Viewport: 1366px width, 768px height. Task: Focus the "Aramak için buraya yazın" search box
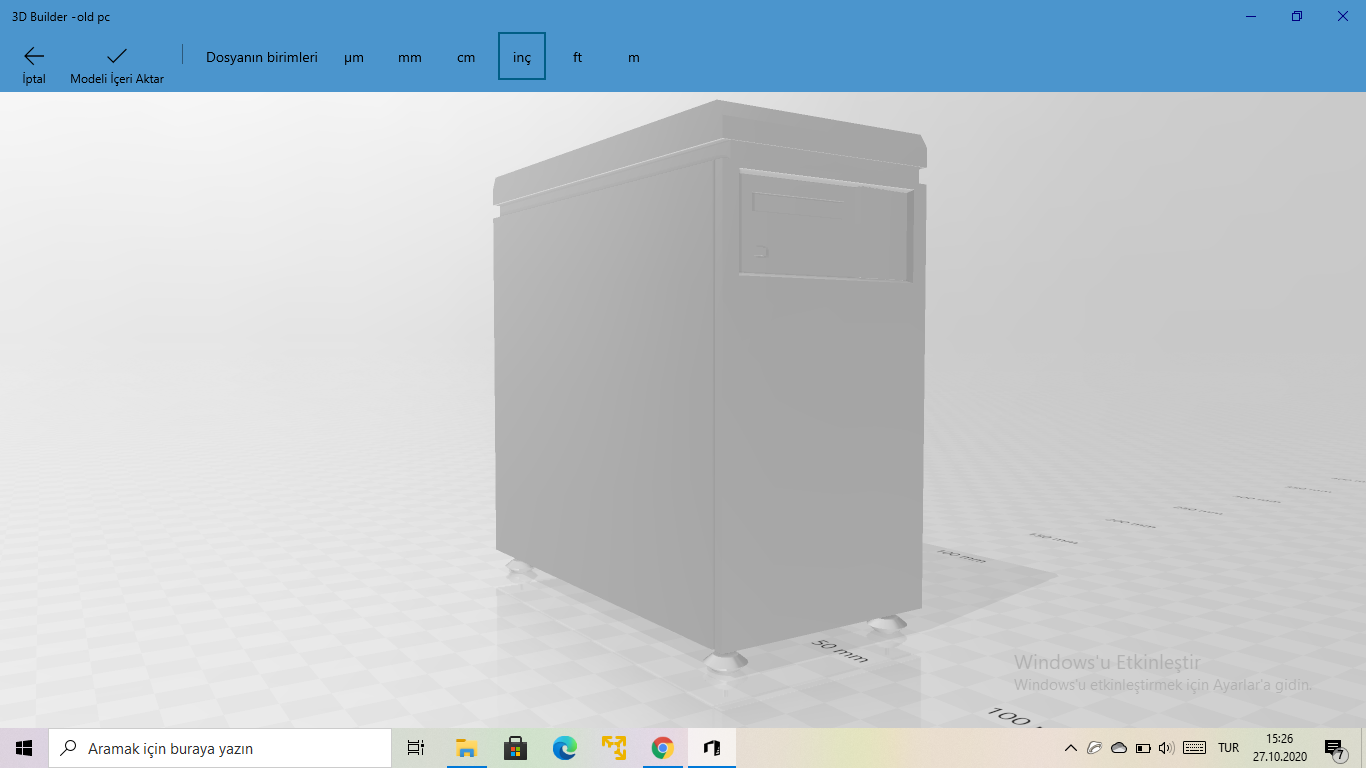coord(220,748)
